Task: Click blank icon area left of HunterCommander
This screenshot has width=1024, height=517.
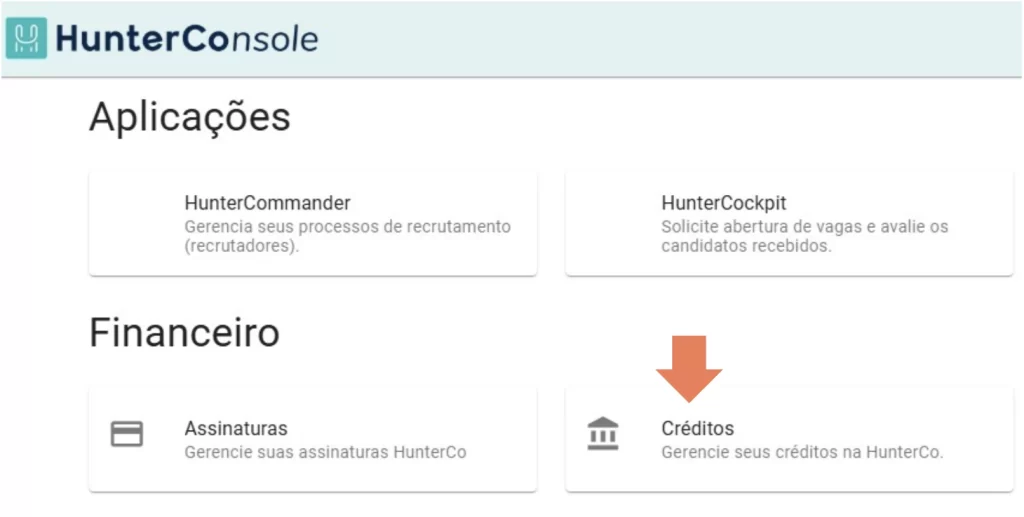Action: pyautogui.click(x=127, y=224)
